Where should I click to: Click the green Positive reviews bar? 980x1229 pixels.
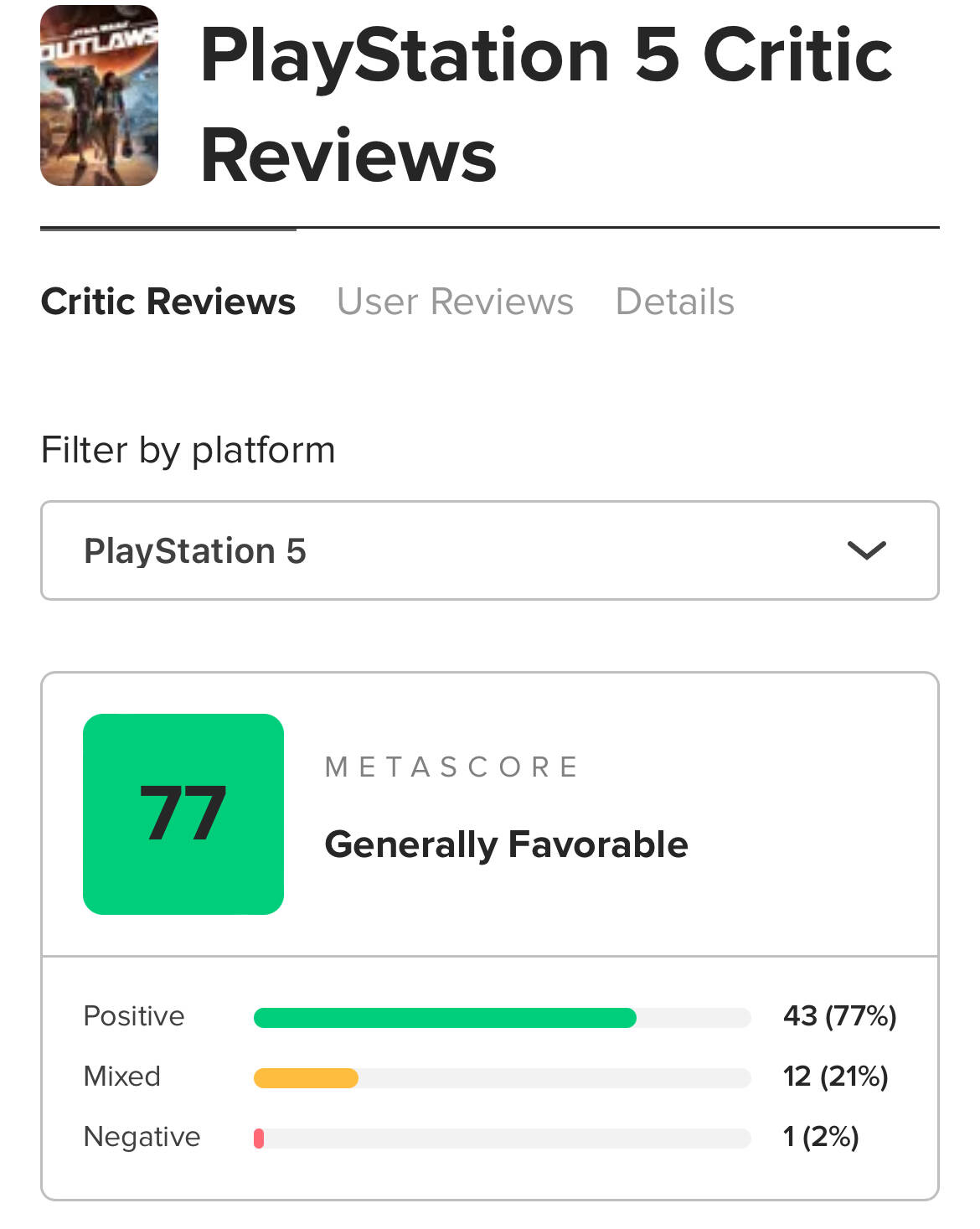tap(445, 1018)
